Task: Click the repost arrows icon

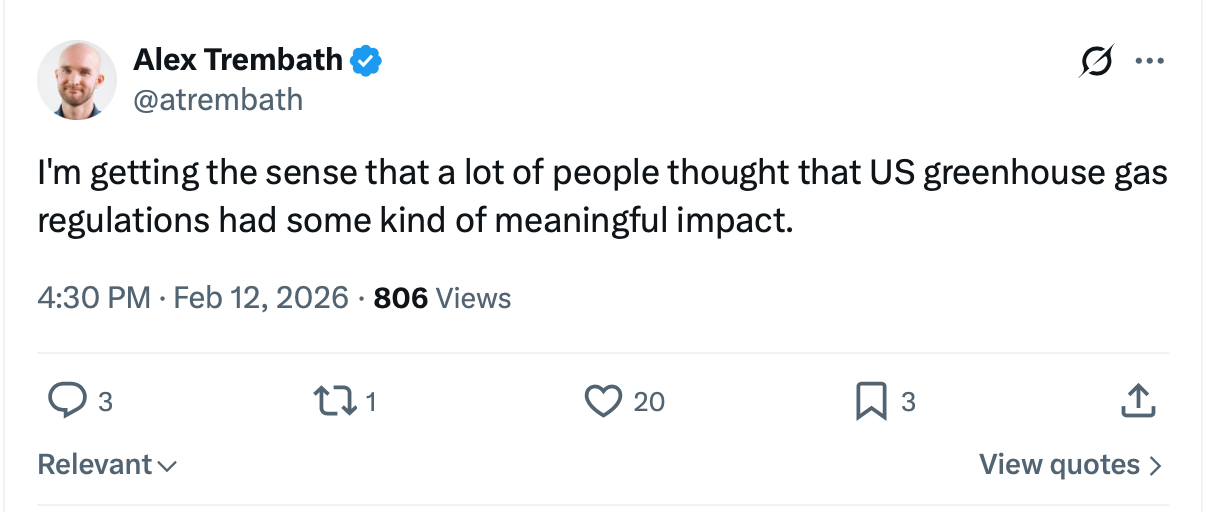Action: tap(336, 402)
